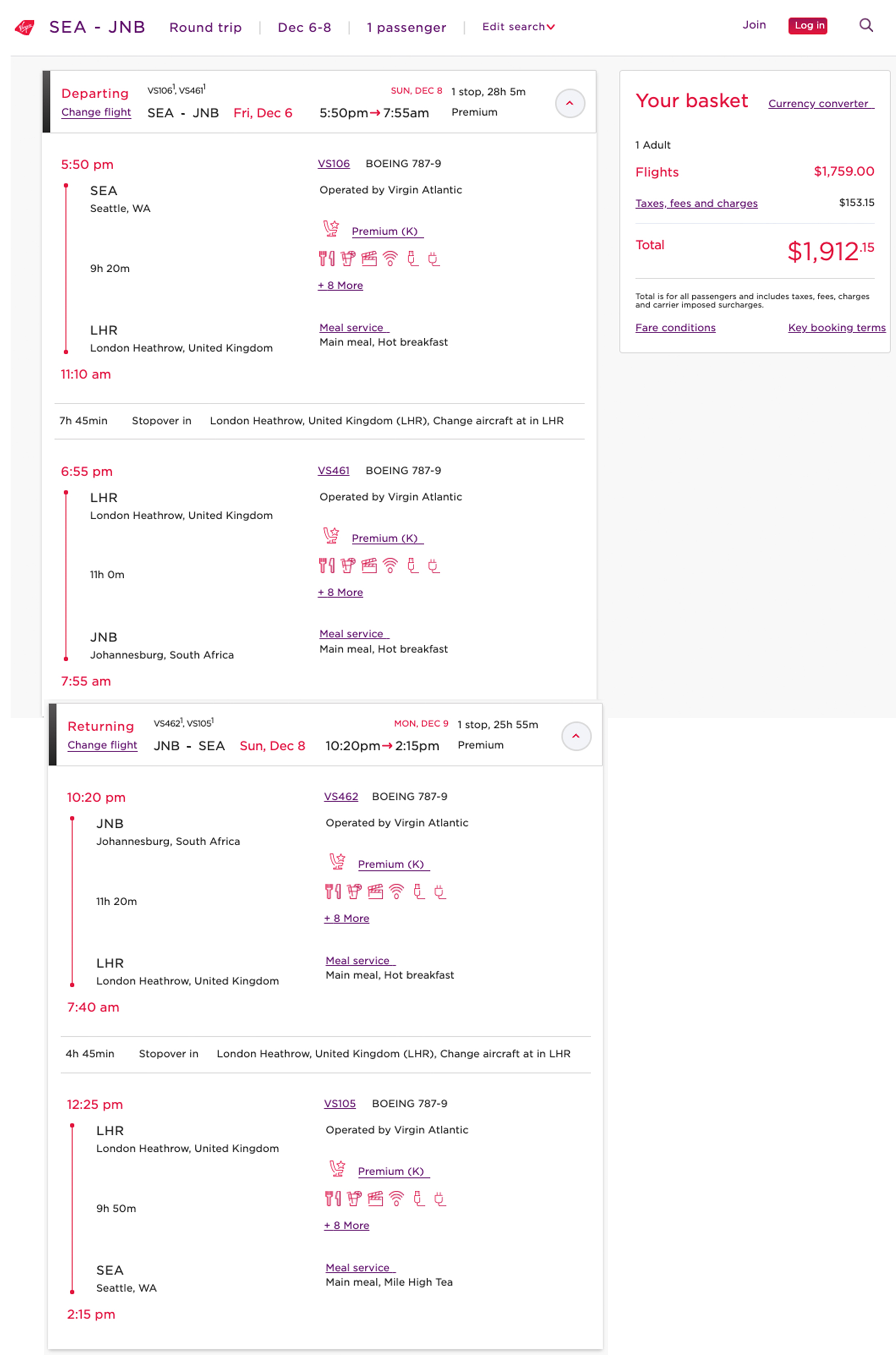Open Premium (K) fare link for VS105
Screen dimensions: 896x1364
tap(394, 1172)
